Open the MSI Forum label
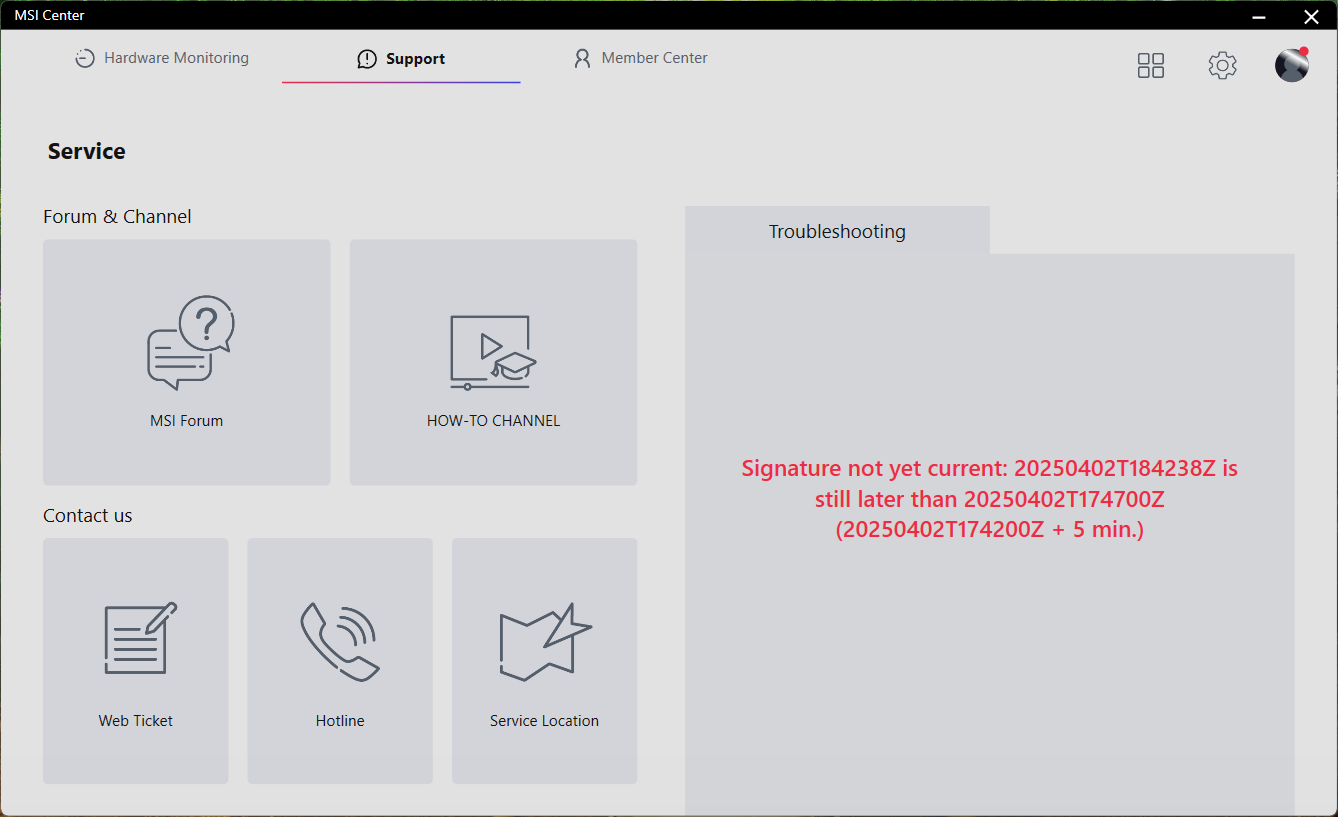This screenshot has width=1338, height=817. pos(187,421)
